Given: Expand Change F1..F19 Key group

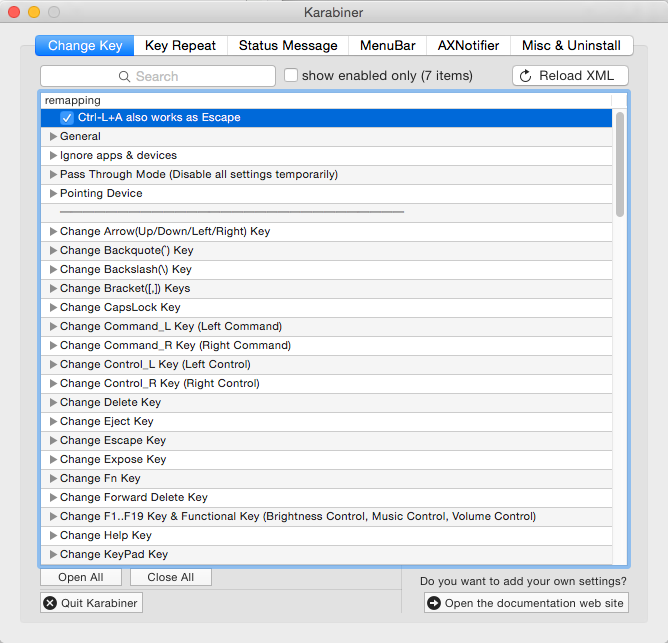Looking at the screenshot, I should pyautogui.click(x=53, y=516).
